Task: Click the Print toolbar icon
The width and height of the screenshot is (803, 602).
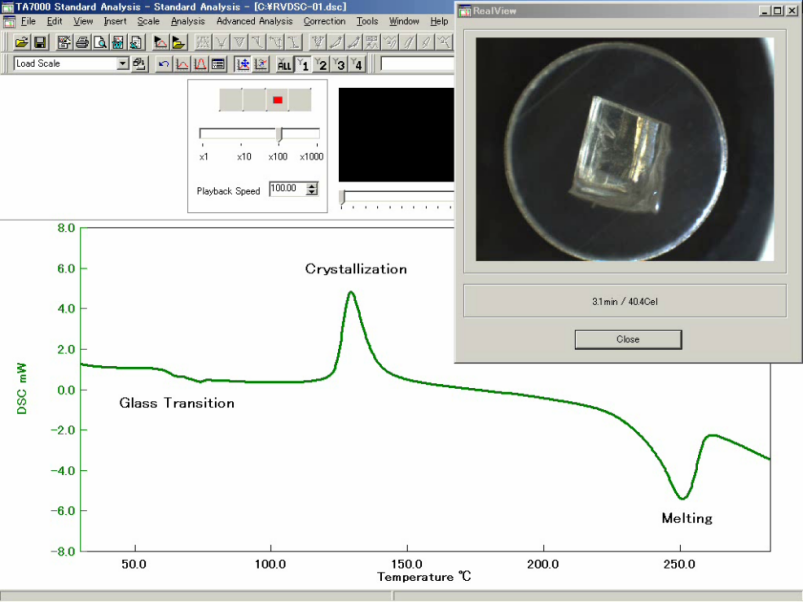Action: pos(82,42)
